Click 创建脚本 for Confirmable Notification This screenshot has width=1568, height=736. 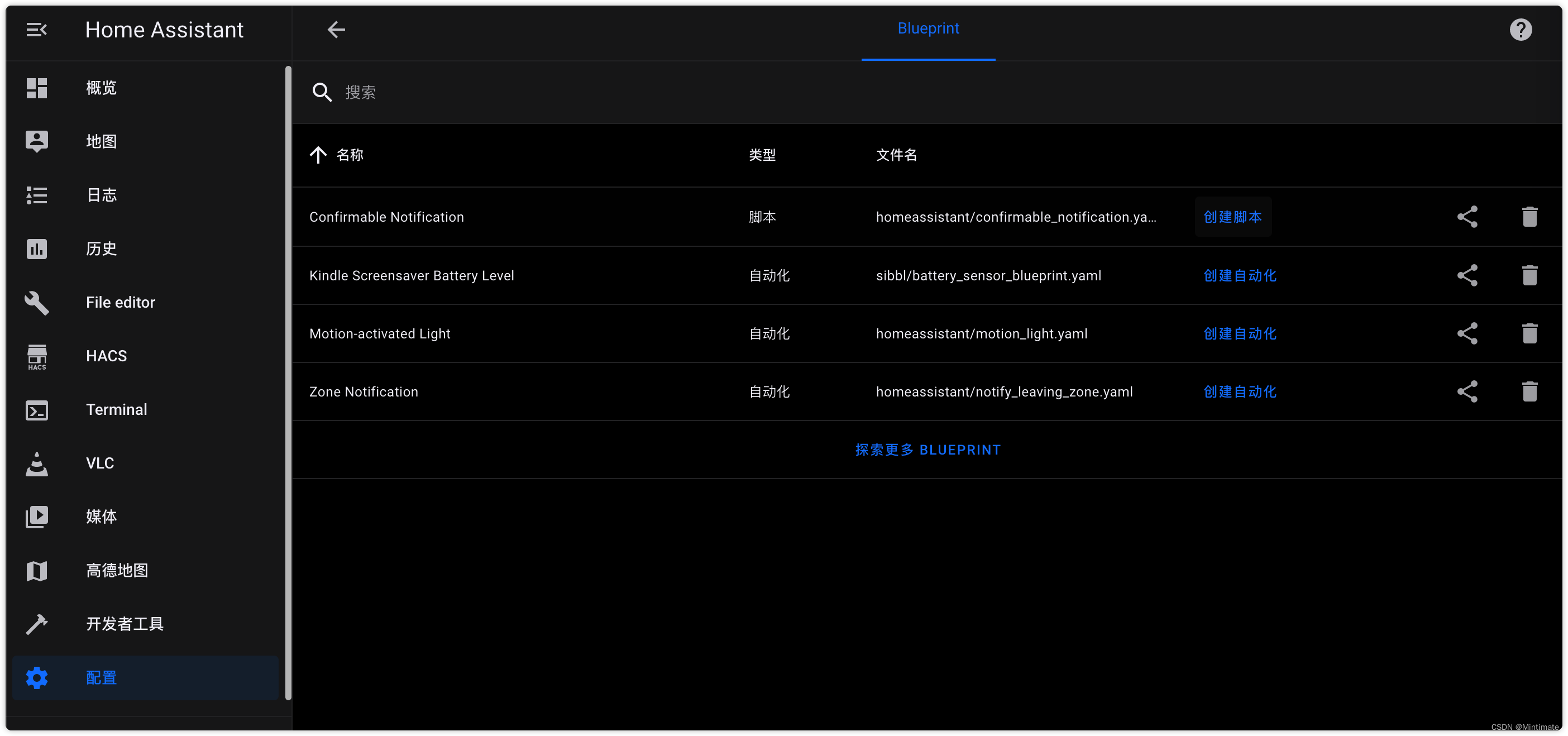(1232, 217)
